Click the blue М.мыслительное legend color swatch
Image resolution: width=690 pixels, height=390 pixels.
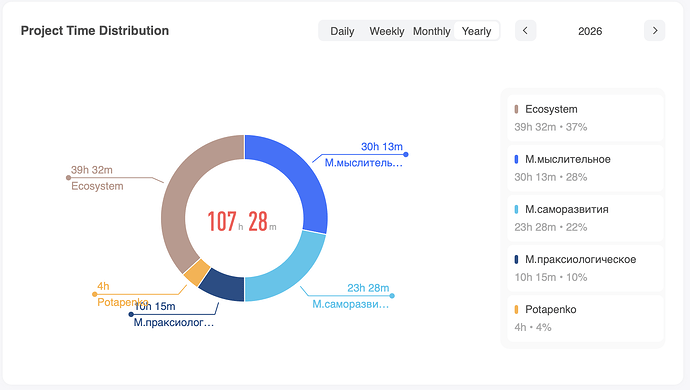516,159
